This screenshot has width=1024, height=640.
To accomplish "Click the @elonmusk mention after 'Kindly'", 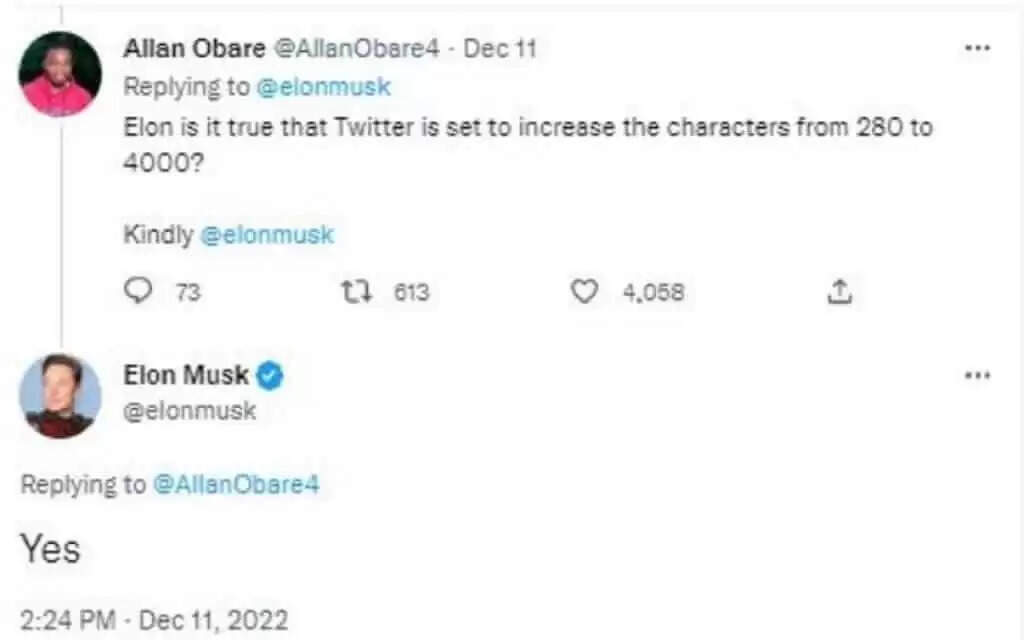I will click(267, 235).
